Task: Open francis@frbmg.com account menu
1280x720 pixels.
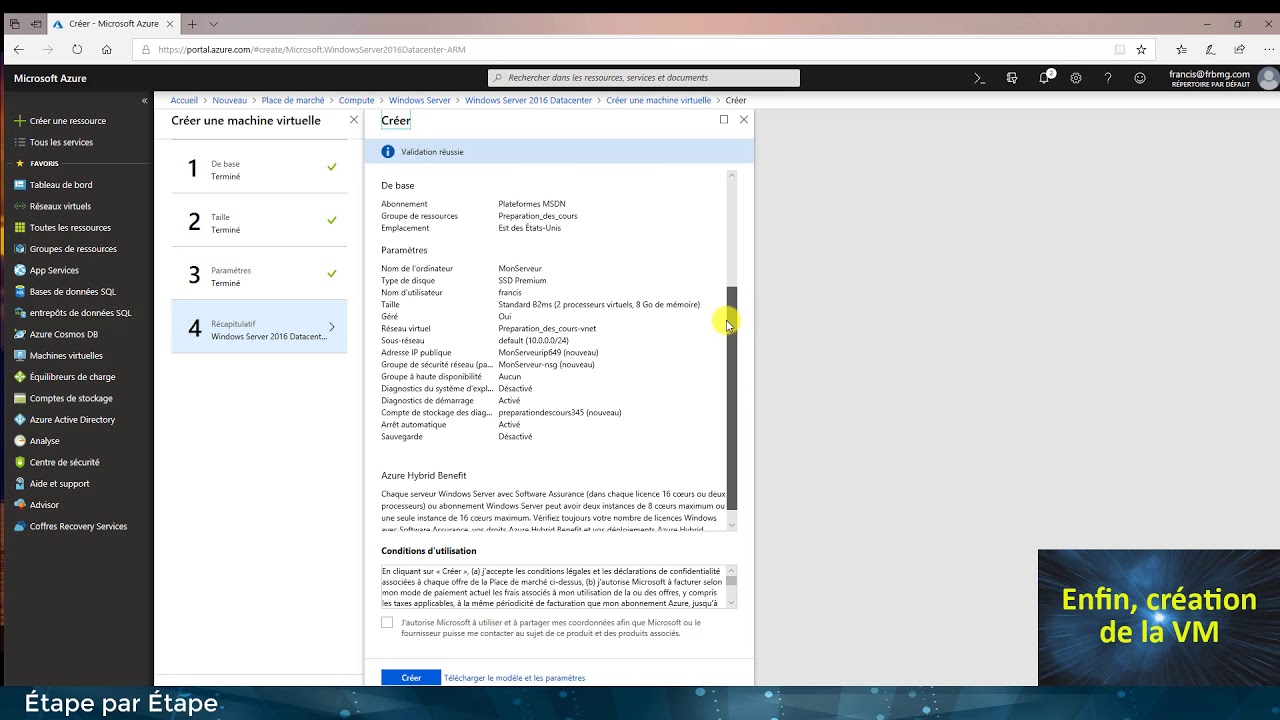Action: 1223,78
